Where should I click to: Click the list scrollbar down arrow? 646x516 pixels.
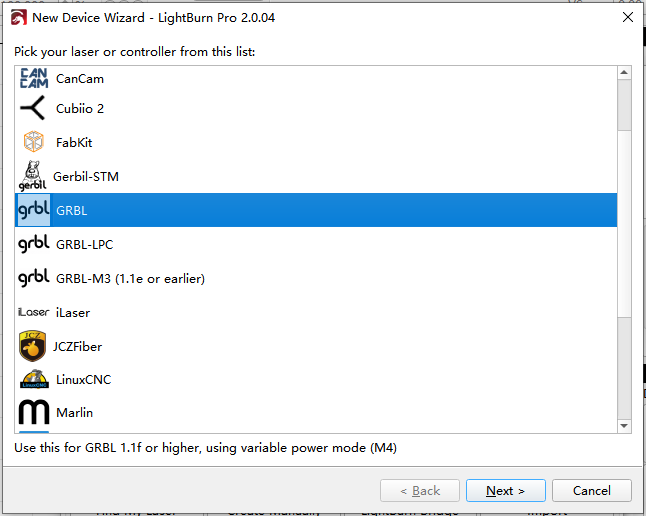pos(624,426)
